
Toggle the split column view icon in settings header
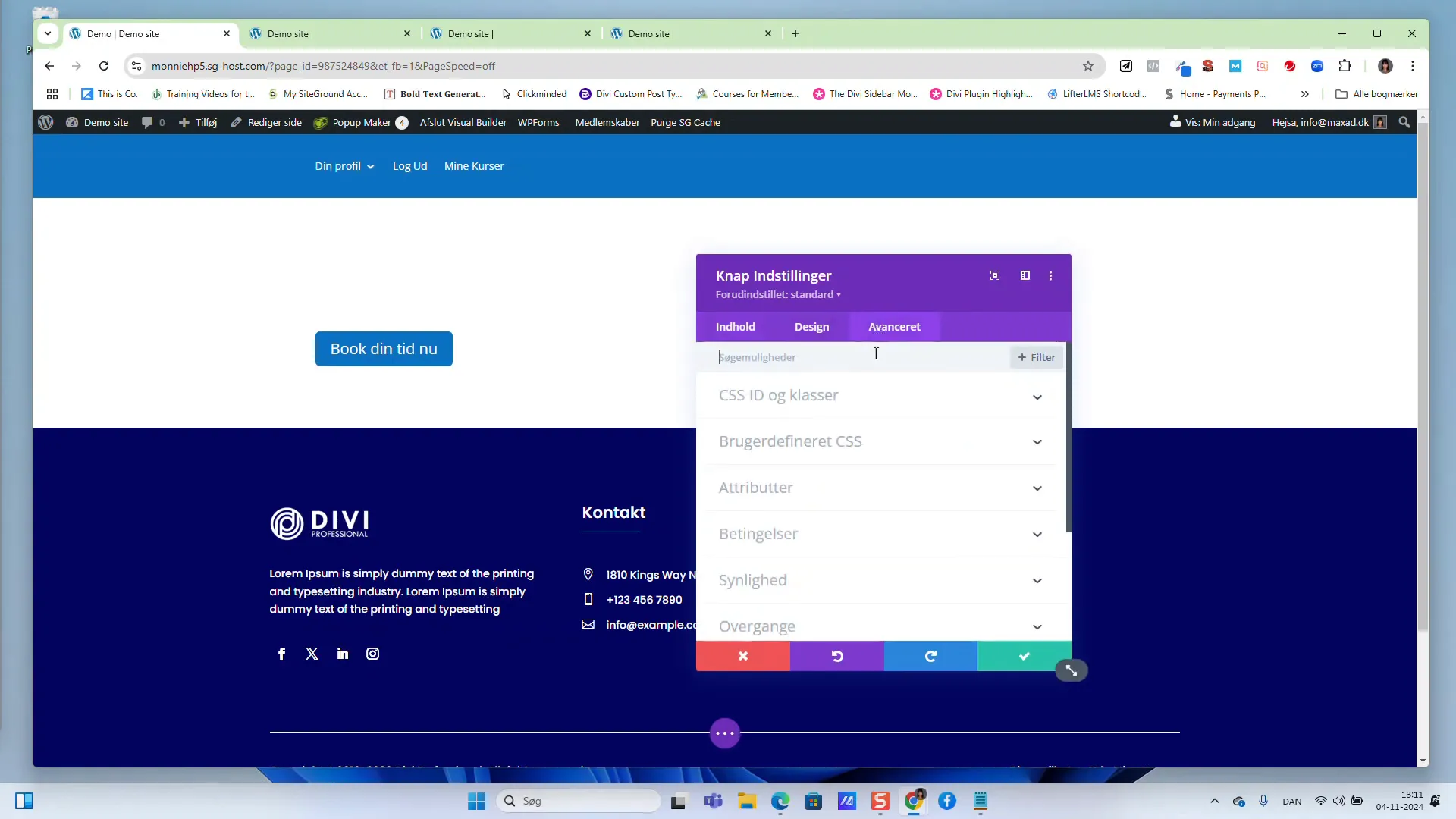[1025, 275]
